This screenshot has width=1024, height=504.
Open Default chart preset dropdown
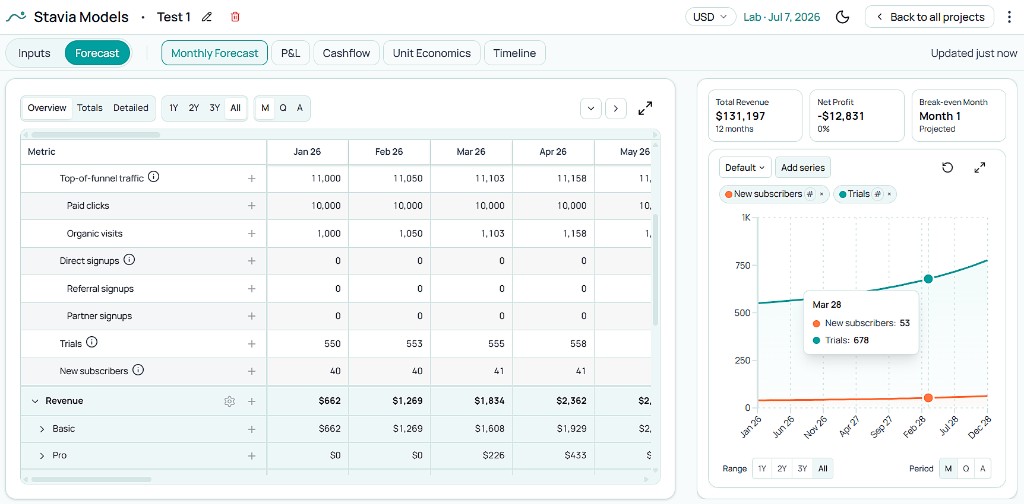pyautogui.click(x=745, y=168)
